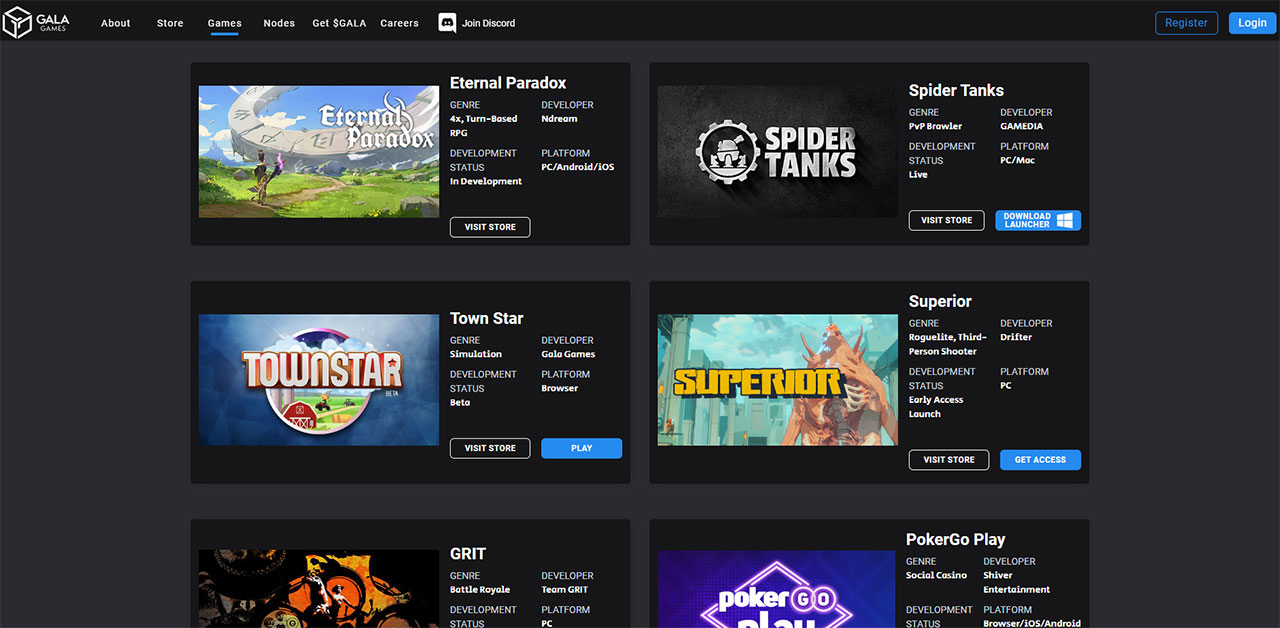The height and width of the screenshot is (628, 1280).
Task: Click the Town Star title
Action: pyautogui.click(x=487, y=318)
